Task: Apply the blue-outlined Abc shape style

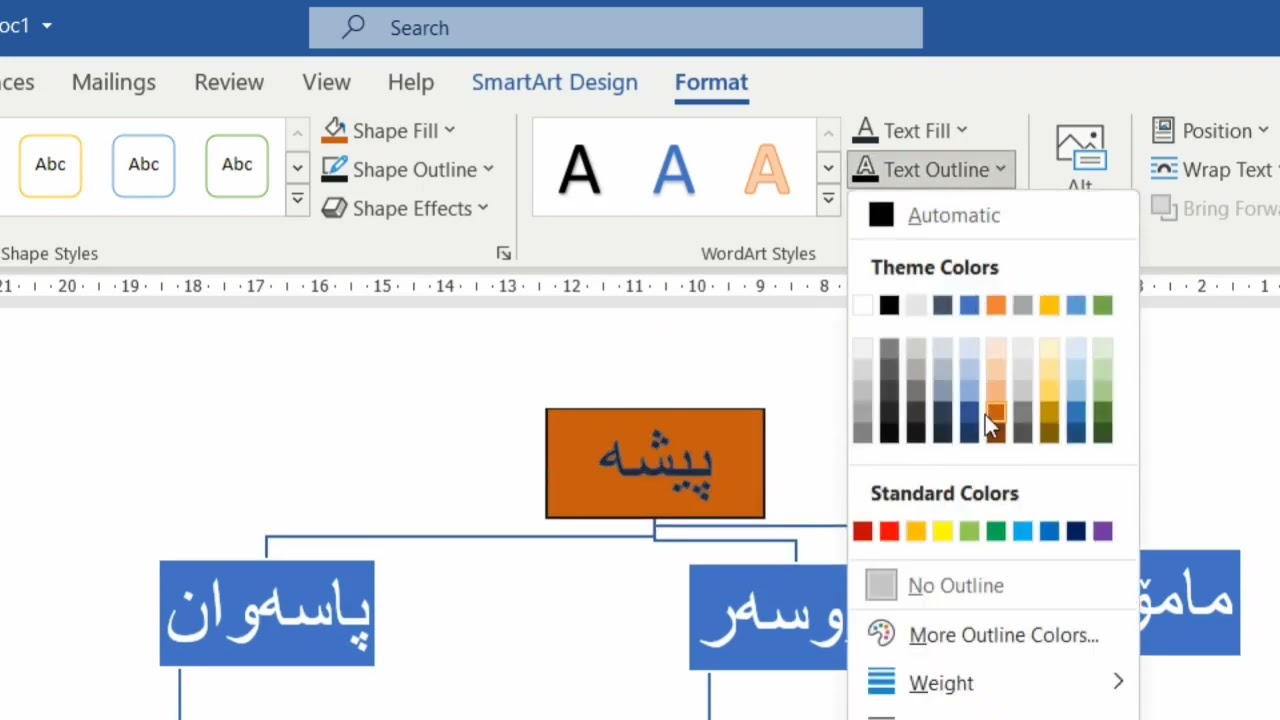Action: [143, 165]
